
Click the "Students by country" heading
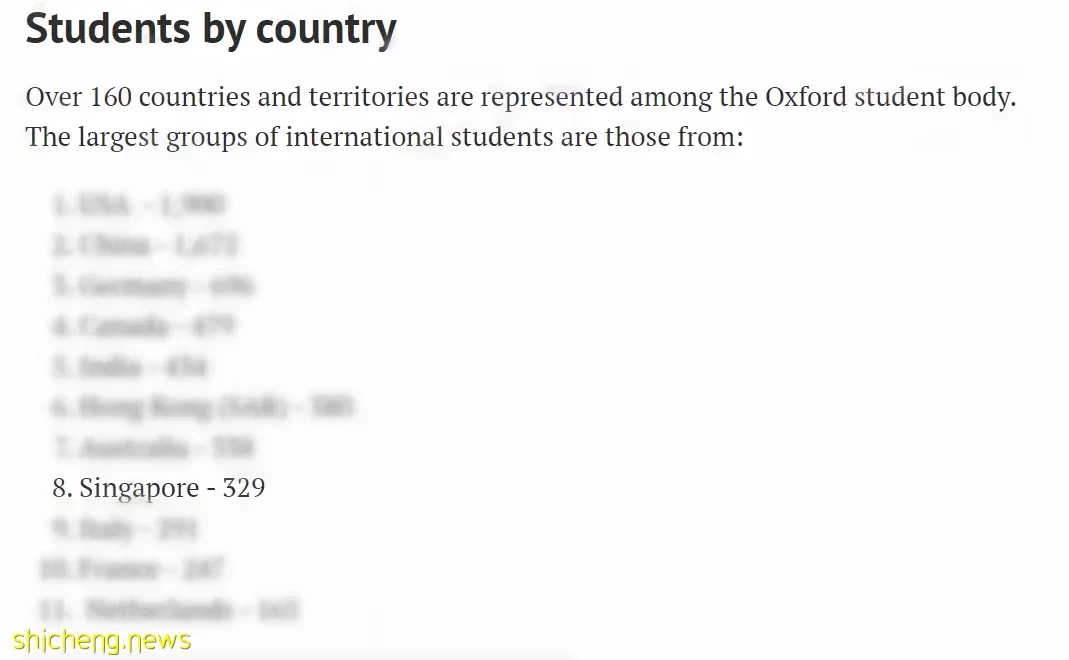pyautogui.click(x=211, y=29)
